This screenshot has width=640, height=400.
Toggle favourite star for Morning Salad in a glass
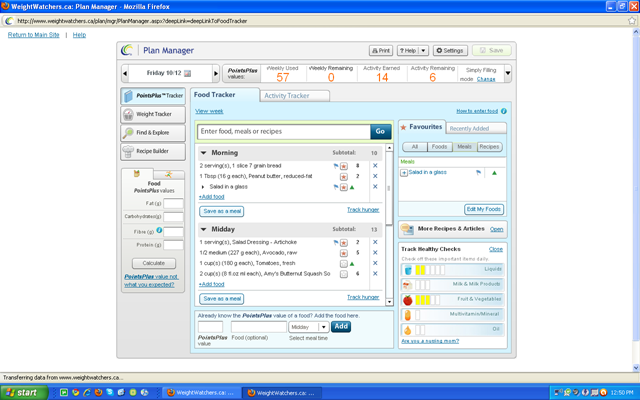coord(344,187)
